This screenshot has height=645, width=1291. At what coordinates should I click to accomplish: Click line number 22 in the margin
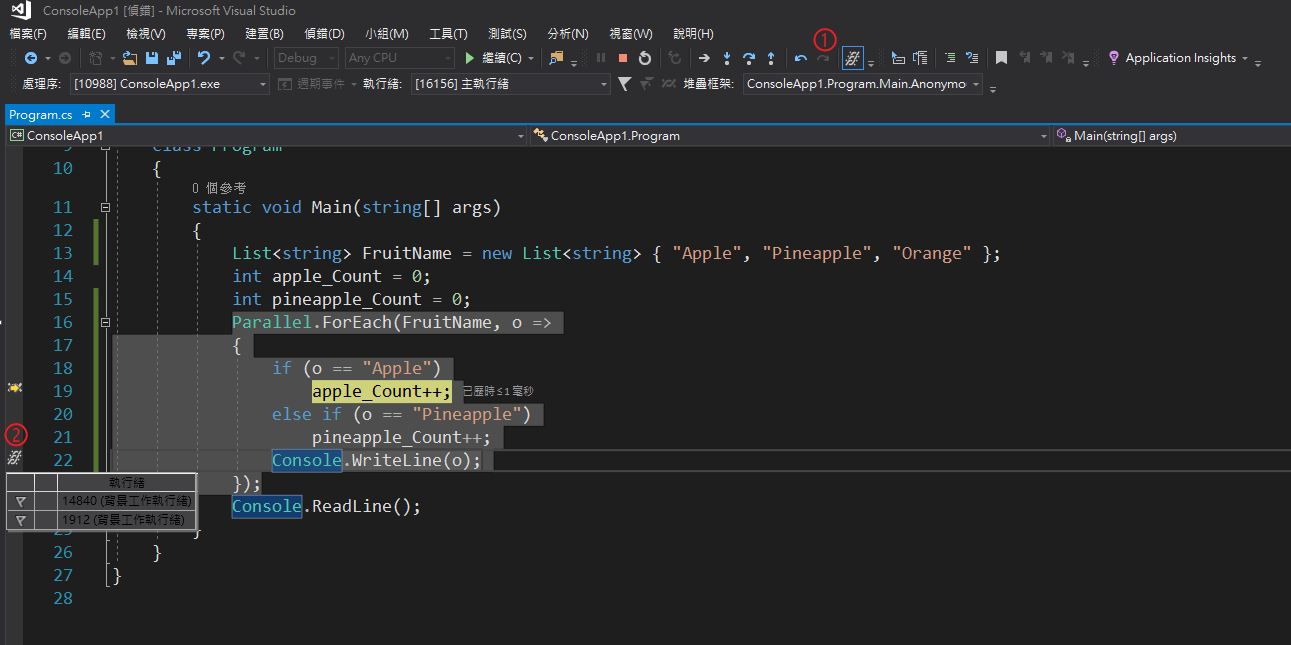tap(62, 460)
